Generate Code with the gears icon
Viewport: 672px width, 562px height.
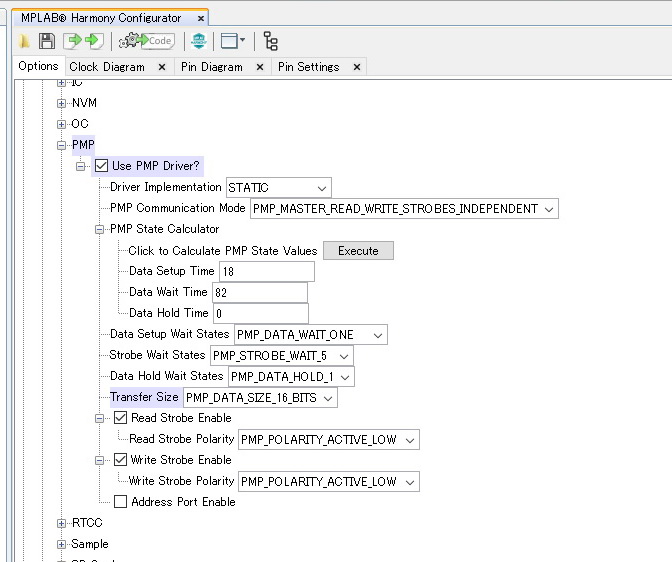[x=147, y=41]
